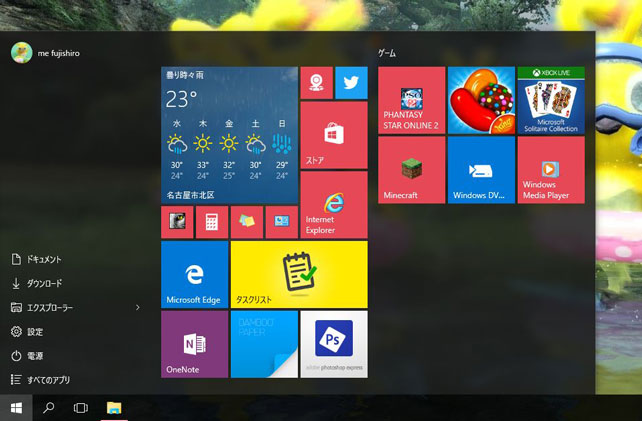
Task: Click the me fujishiro user account
Action: pyautogui.click(x=50, y=52)
